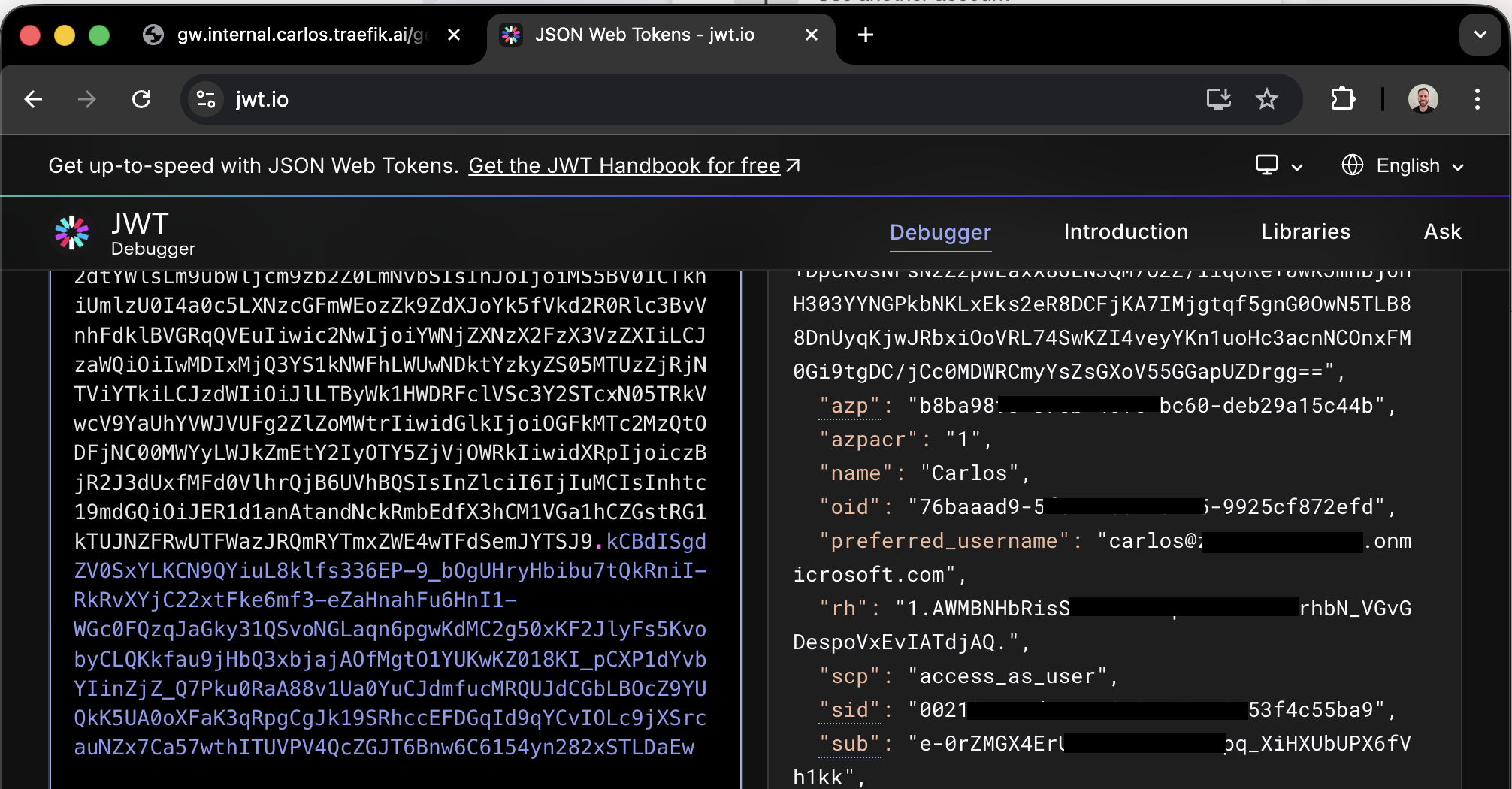Open site information icon in address bar
This screenshot has width=1512, height=789.
coord(206,99)
